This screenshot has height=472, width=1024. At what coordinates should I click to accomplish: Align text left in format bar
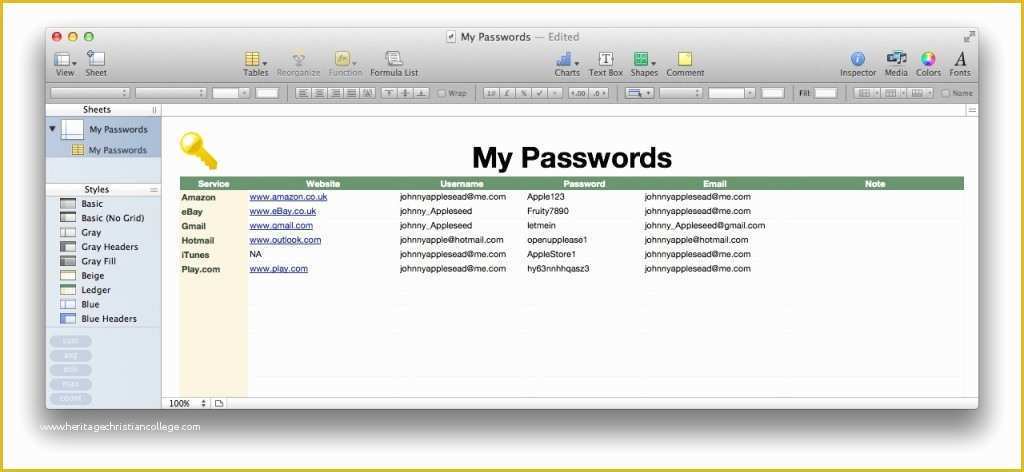click(x=303, y=93)
